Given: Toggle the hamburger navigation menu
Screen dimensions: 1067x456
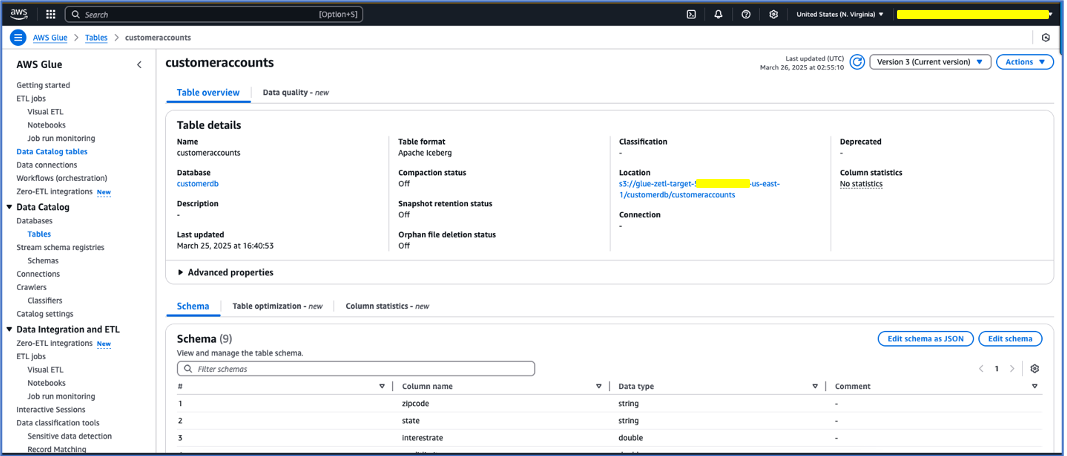Looking at the screenshot, I should tap(18, 37).
